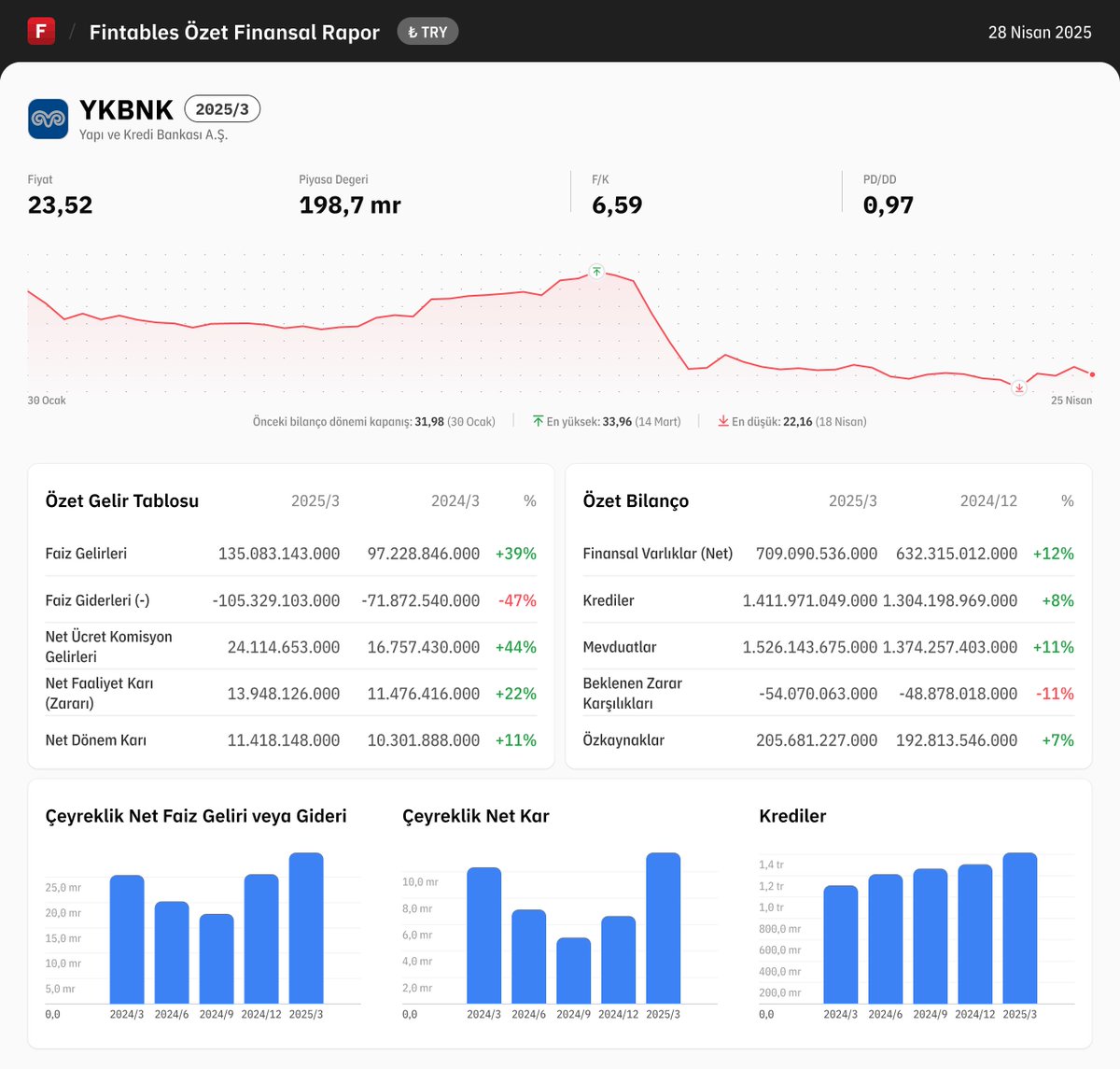
Task: Open the TRY currency selector
Action: 427,31
